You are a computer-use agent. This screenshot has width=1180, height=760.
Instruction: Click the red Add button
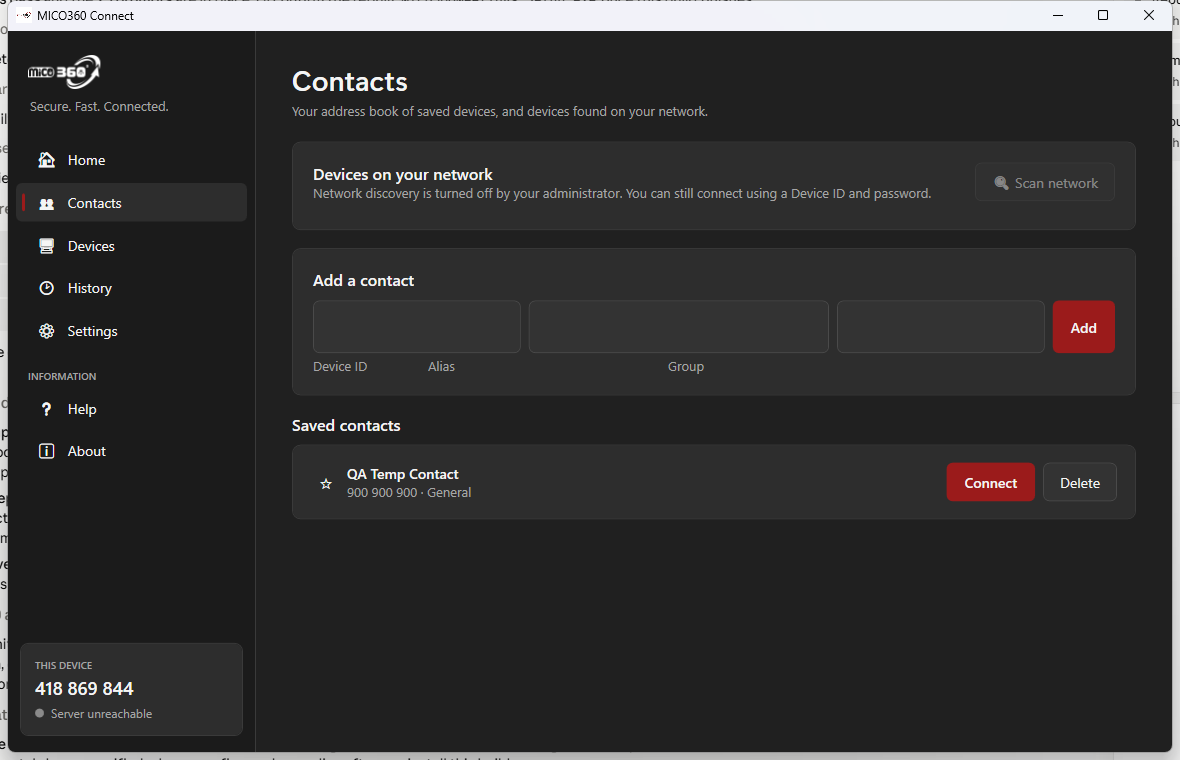point(1084,327)
